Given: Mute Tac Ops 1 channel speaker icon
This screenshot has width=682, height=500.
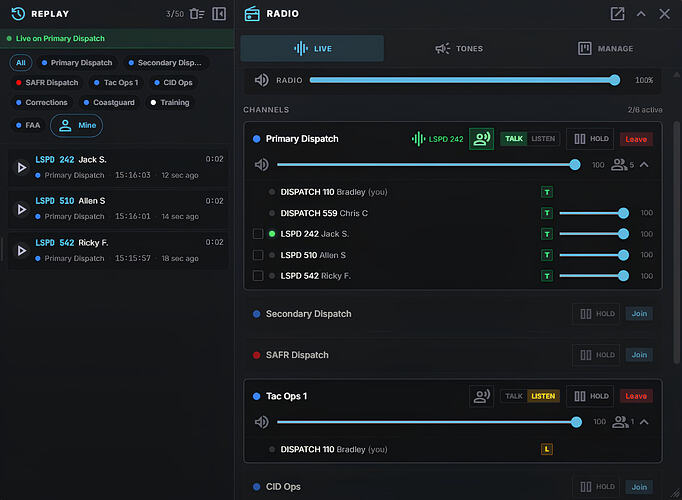Looking at the screenshot, I should [261, 422].
